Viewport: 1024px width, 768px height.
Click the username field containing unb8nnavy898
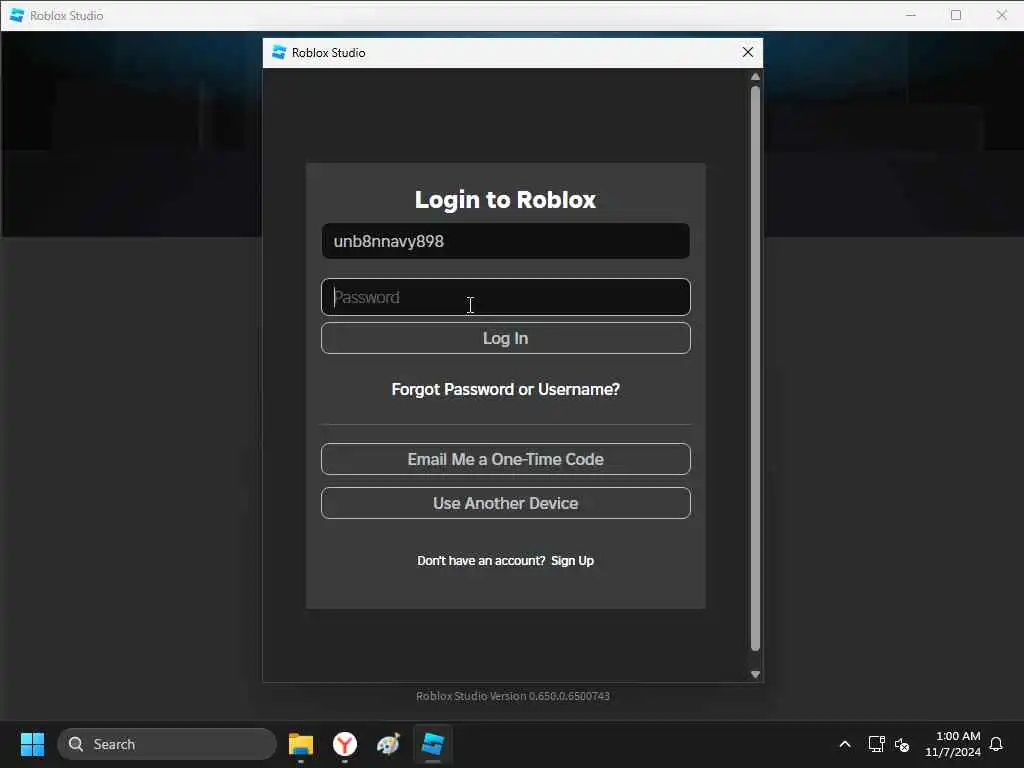[x=505, y=241]
